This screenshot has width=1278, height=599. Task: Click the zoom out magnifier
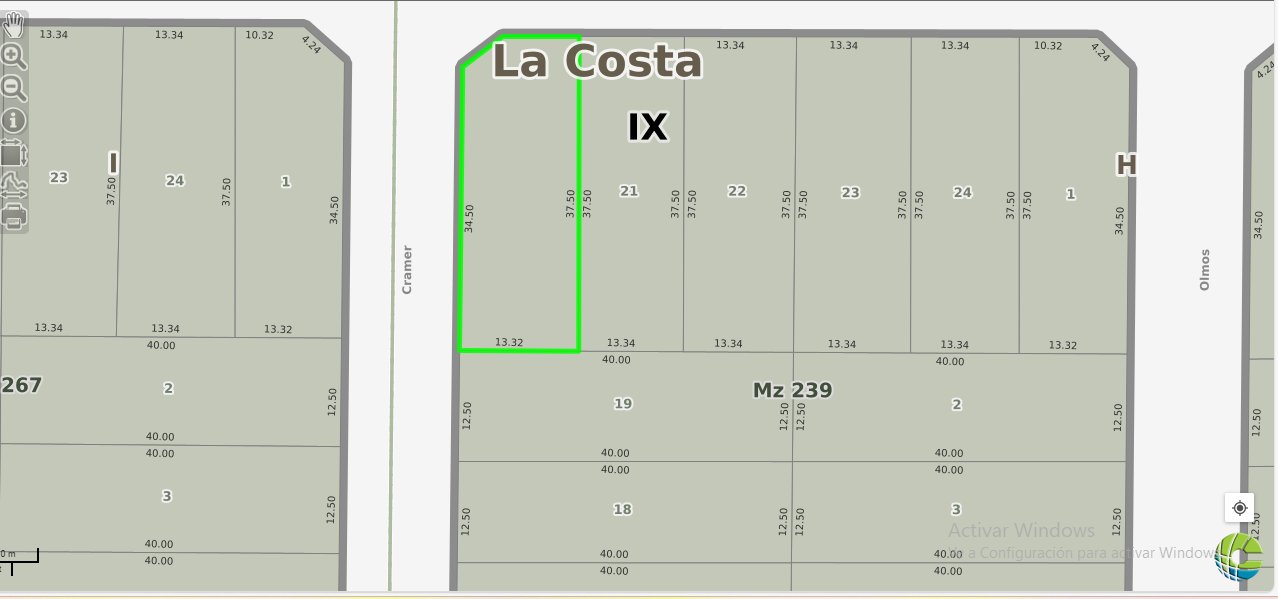tap(14, 88)
